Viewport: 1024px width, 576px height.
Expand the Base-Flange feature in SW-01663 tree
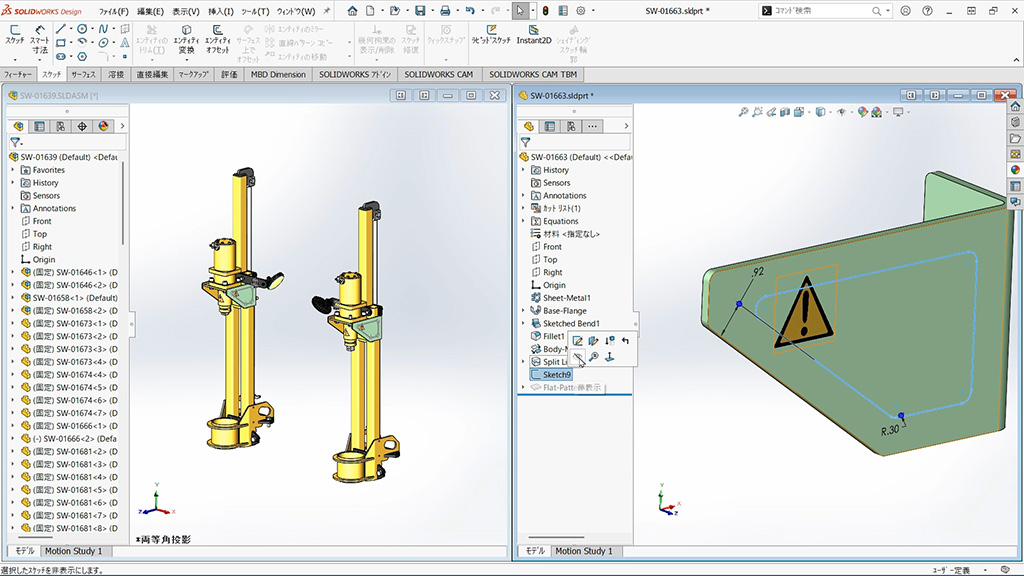click(x=523, y=311)
